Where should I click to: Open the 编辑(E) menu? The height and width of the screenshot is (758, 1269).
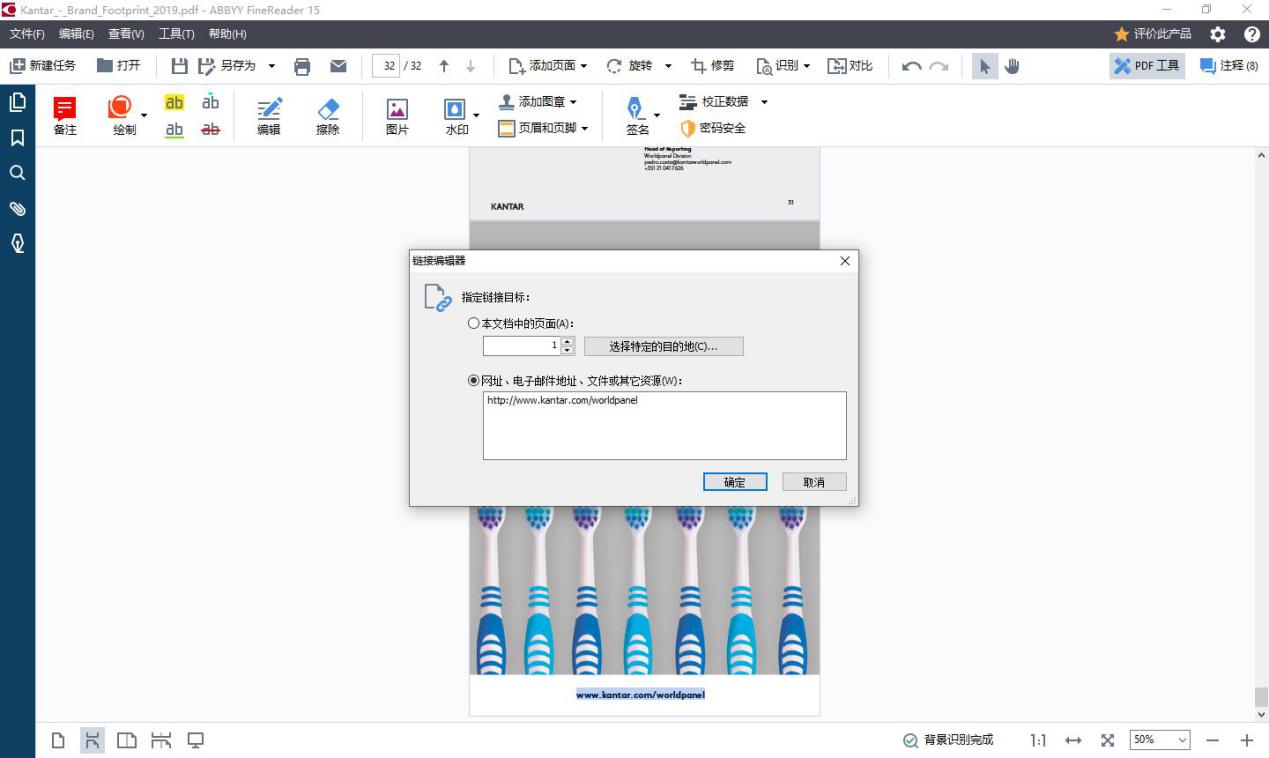point(76,34)
